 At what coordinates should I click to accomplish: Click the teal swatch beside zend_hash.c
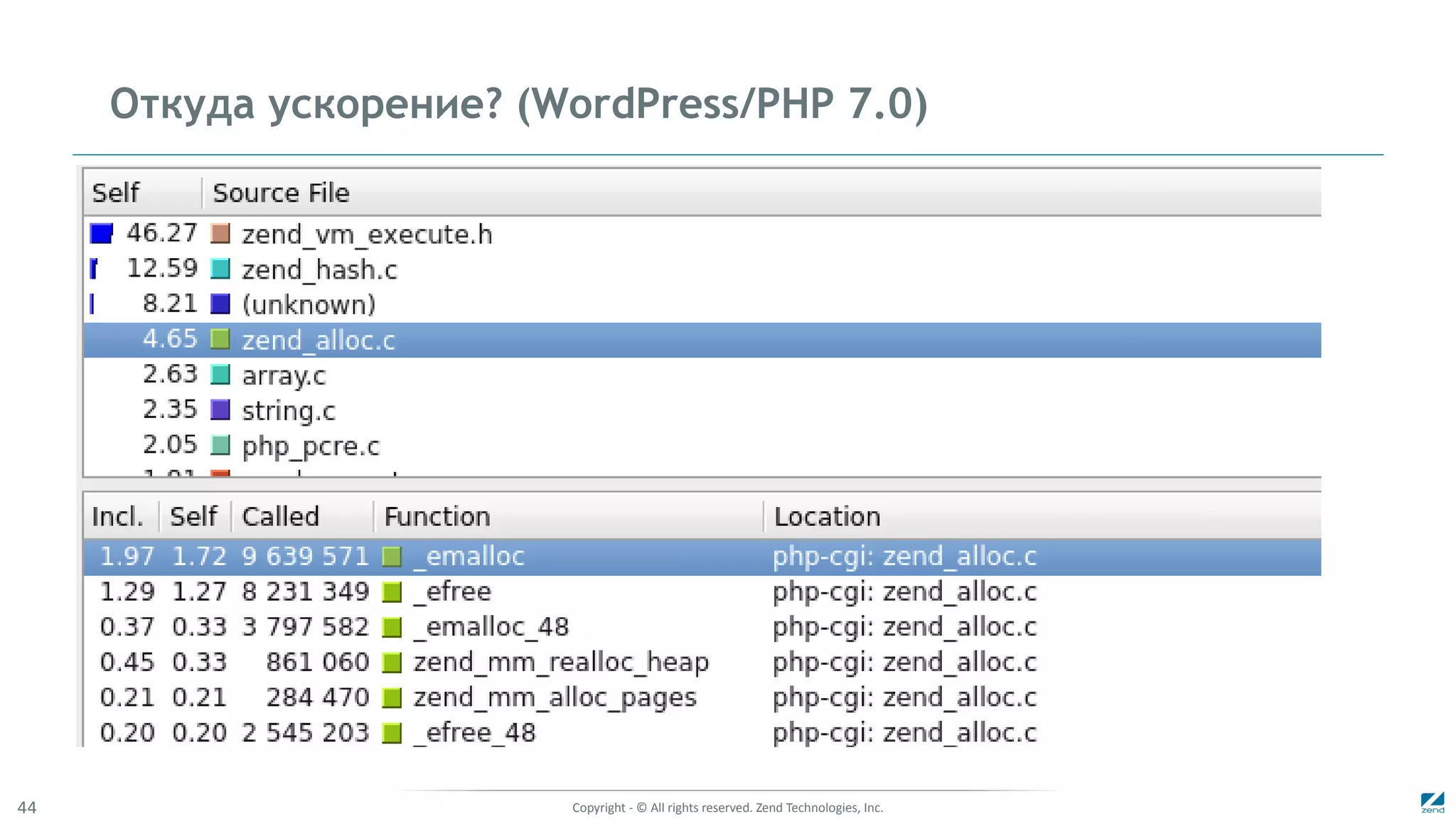click(x=220, y=269)
